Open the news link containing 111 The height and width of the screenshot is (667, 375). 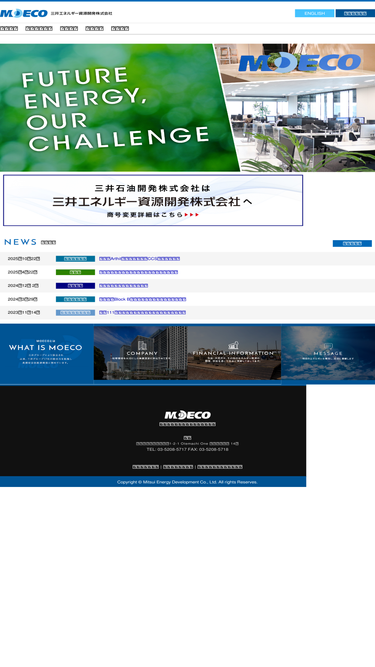[142, 313]
